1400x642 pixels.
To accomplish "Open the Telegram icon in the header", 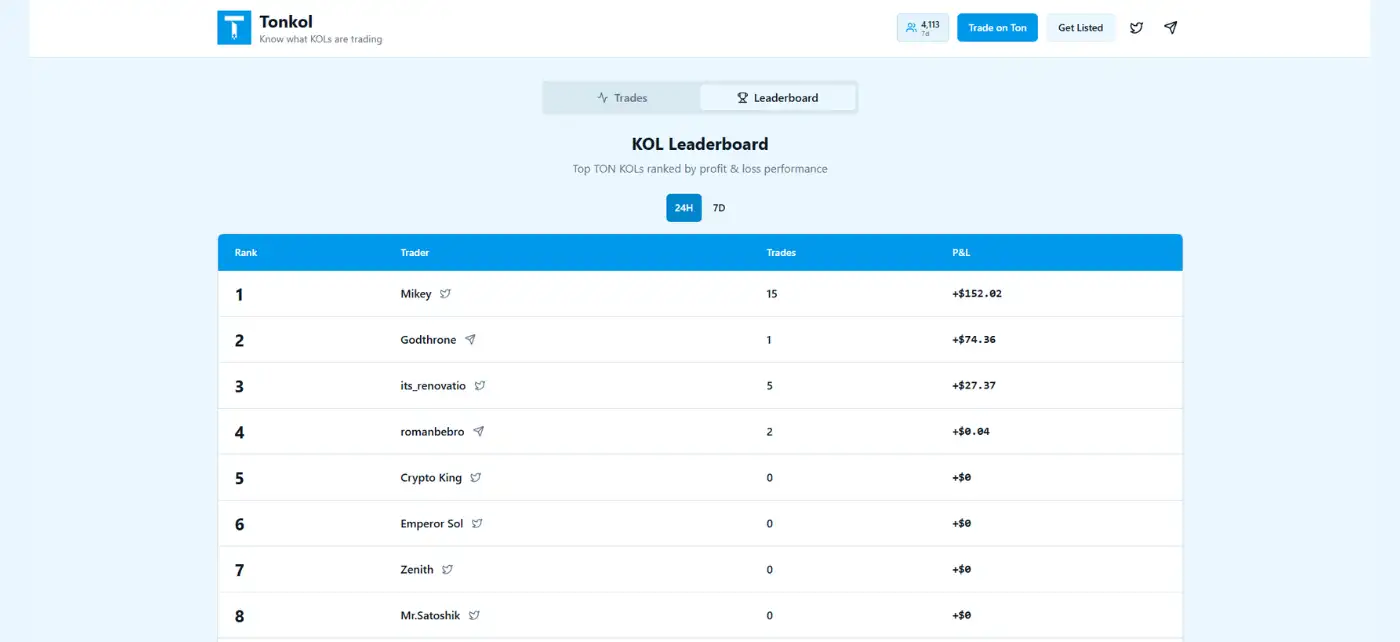I will pos(1170,28).
